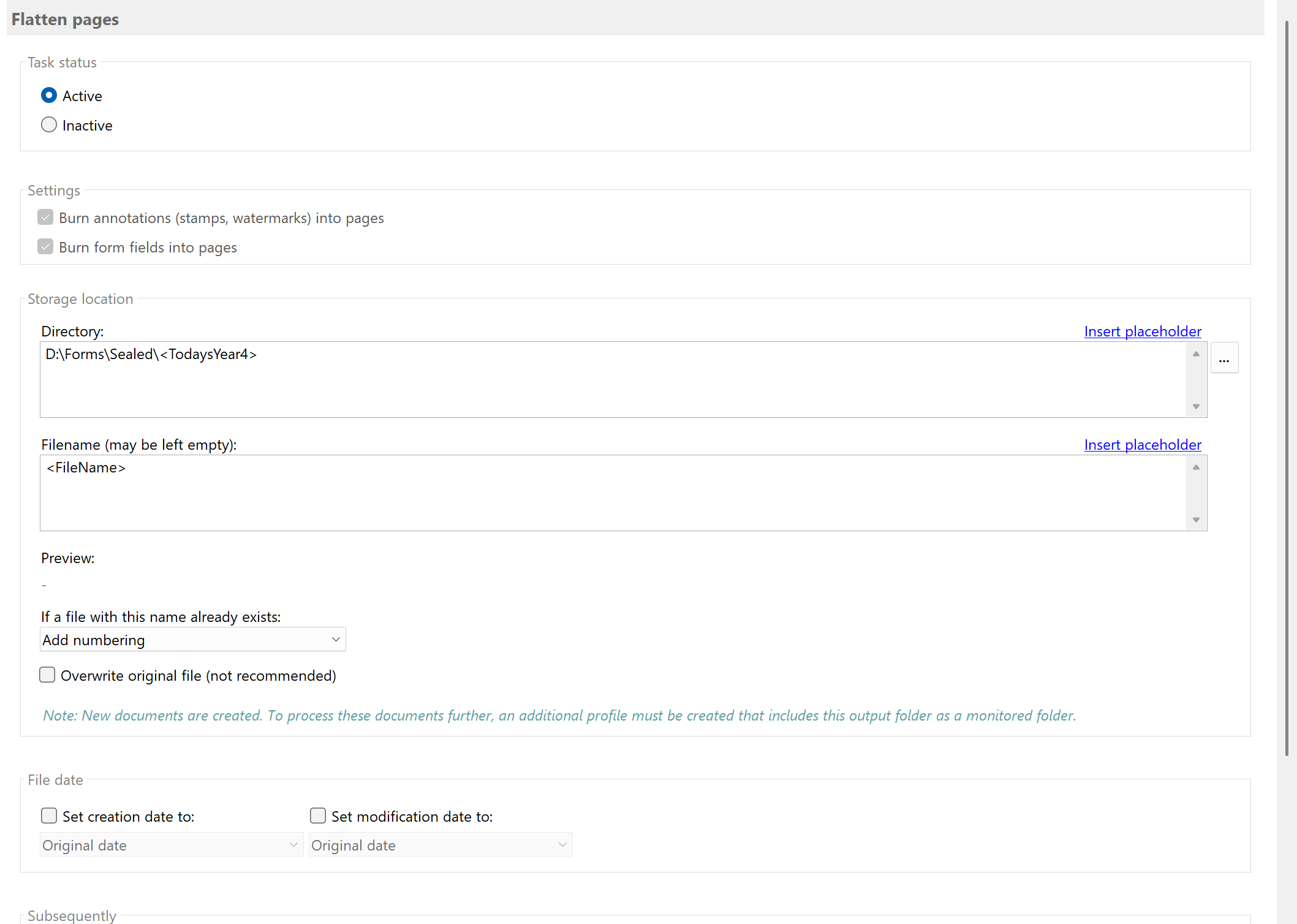
Task: Click the browse "..." button for Directory
Action: click(x=1225, y=357)
